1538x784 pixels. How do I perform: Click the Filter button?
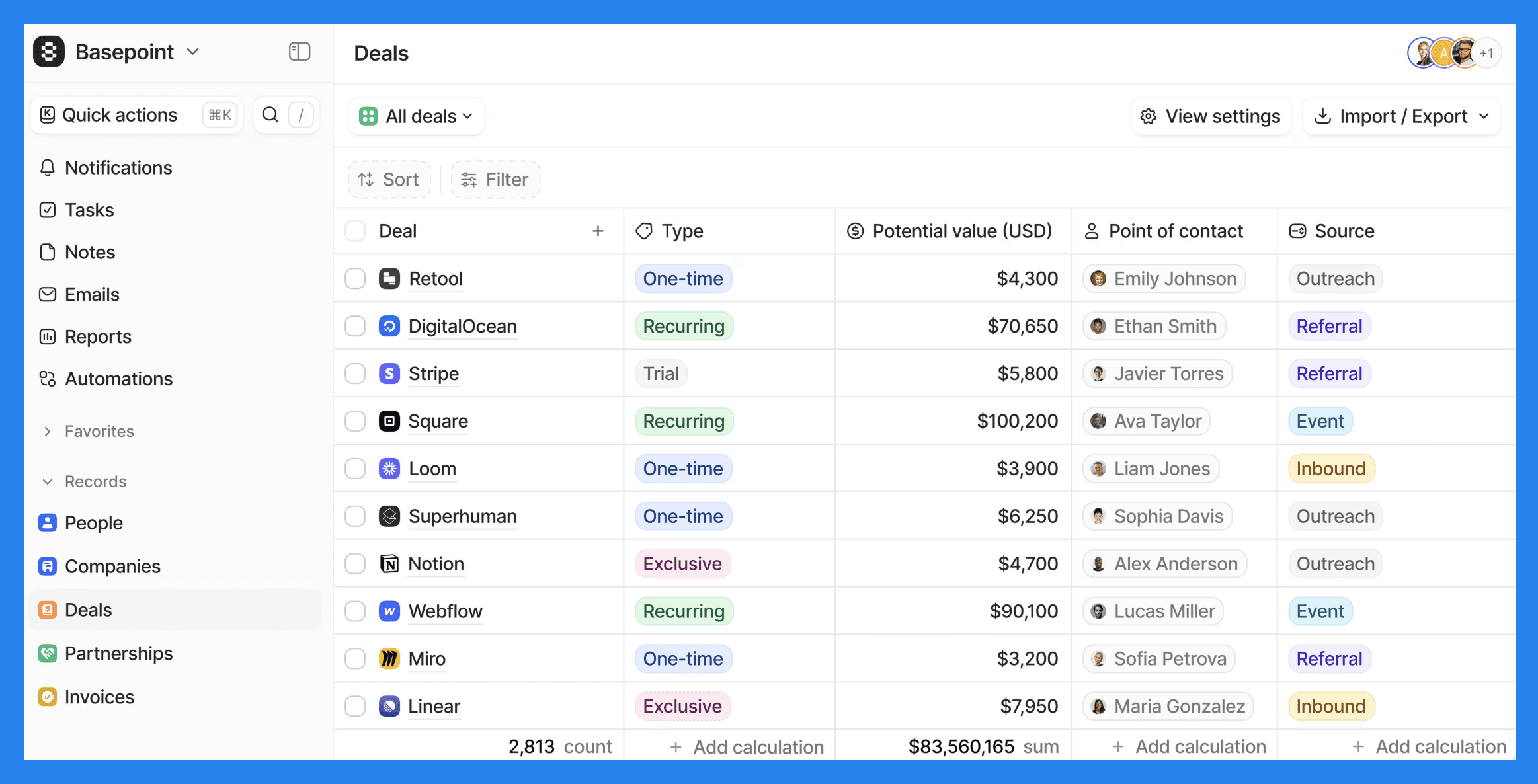click(x=495, y=180)
